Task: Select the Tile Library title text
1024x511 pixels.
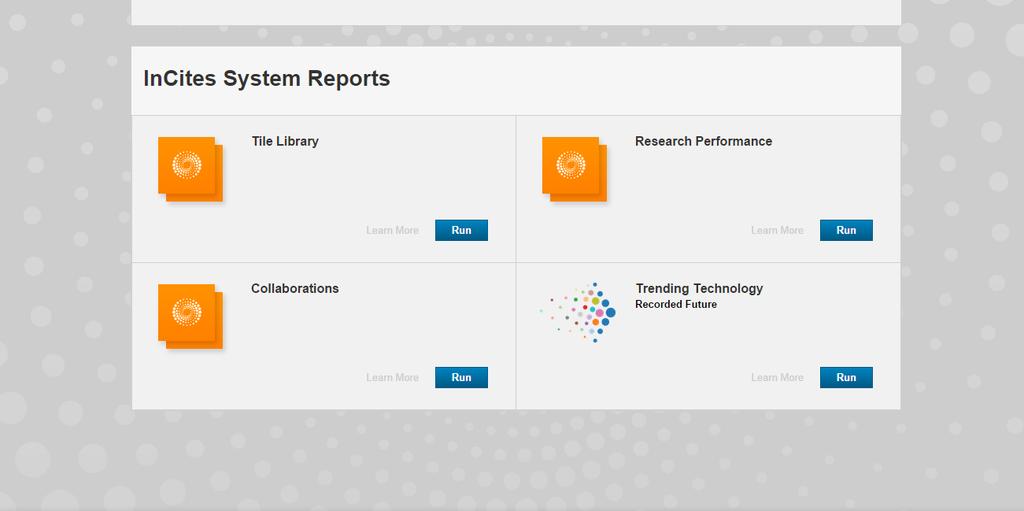Action: pyautogui.click(x=285, y=141)
